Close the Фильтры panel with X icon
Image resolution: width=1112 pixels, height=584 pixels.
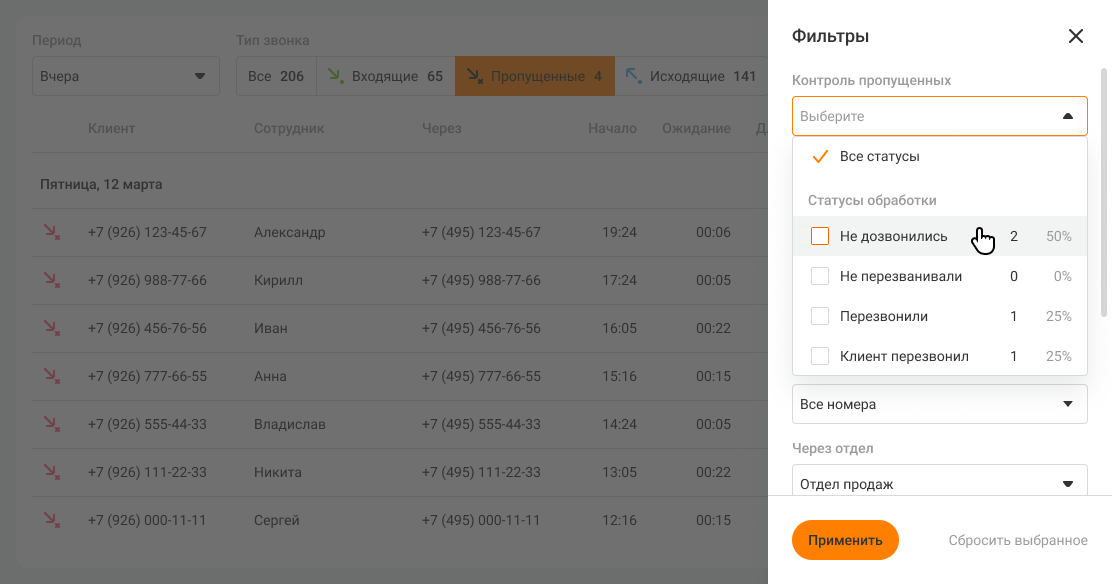[1075, 37]
